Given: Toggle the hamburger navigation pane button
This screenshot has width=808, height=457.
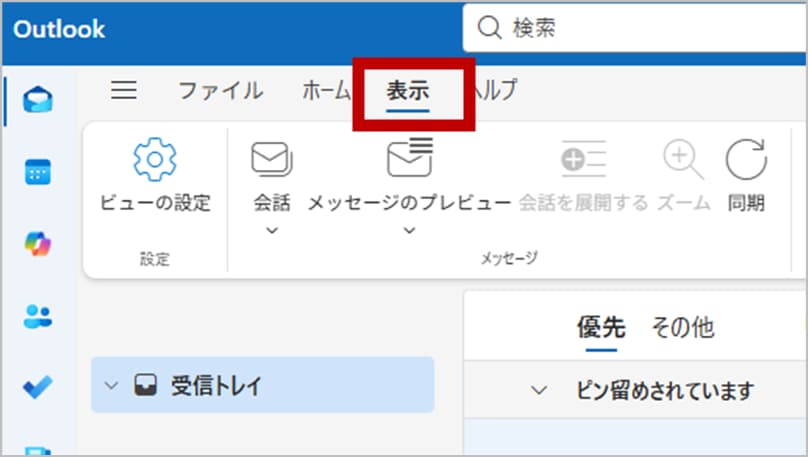Looking at the screenshot, I should pyautogui.click(x=123, y=91).
